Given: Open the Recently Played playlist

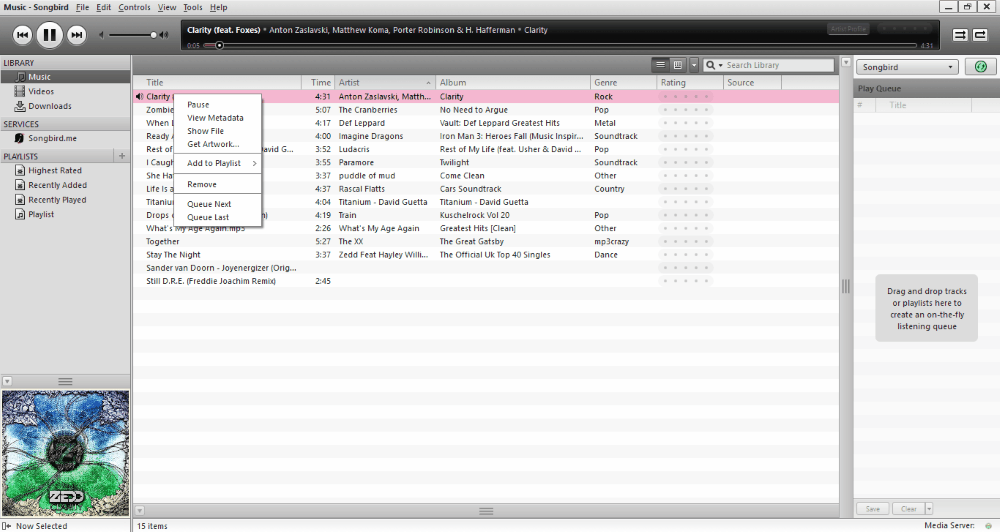Looking at the screenshot, I should [65, 200].
